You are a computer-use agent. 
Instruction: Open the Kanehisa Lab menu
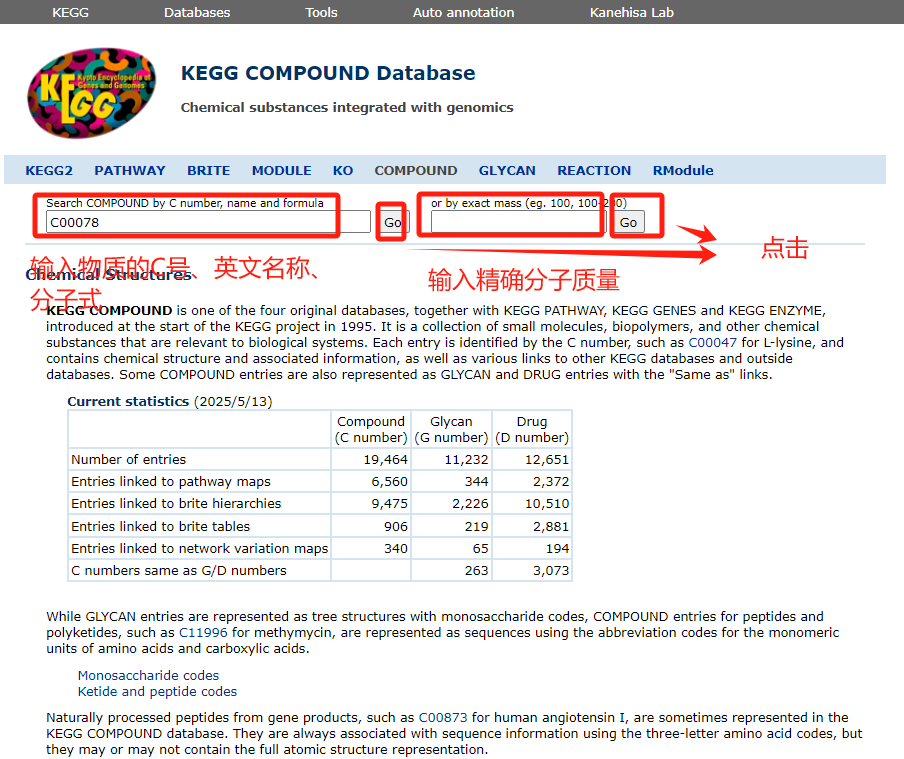point(631,12)
